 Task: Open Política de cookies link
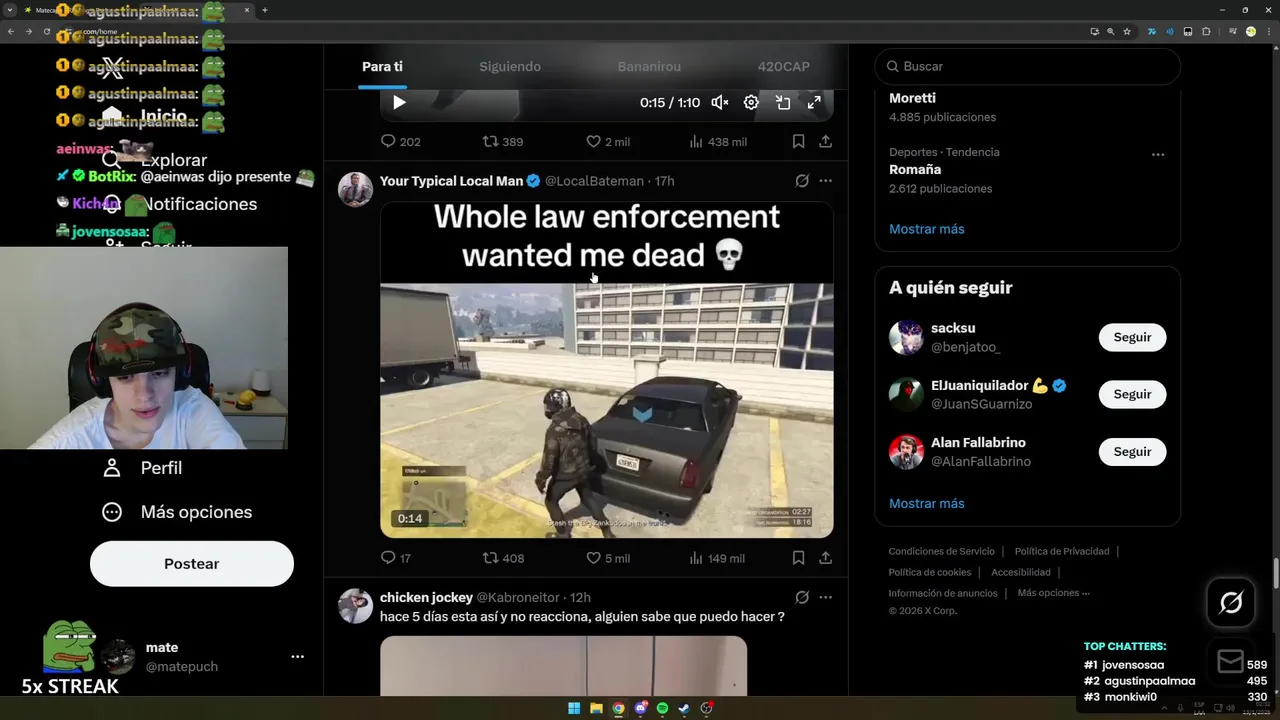(930, 572)
